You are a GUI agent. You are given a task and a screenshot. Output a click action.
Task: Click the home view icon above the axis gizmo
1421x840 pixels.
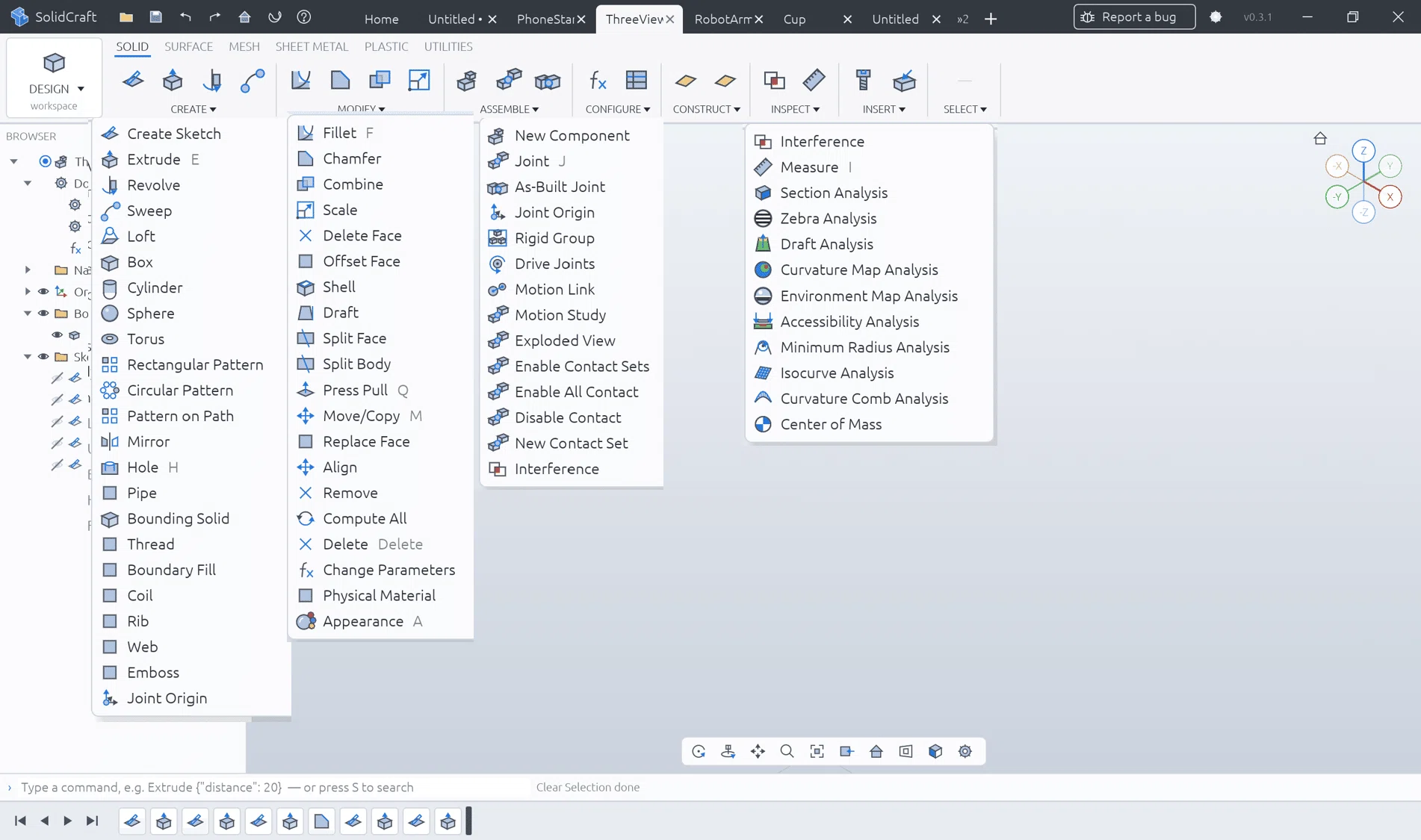[1320, 138]
